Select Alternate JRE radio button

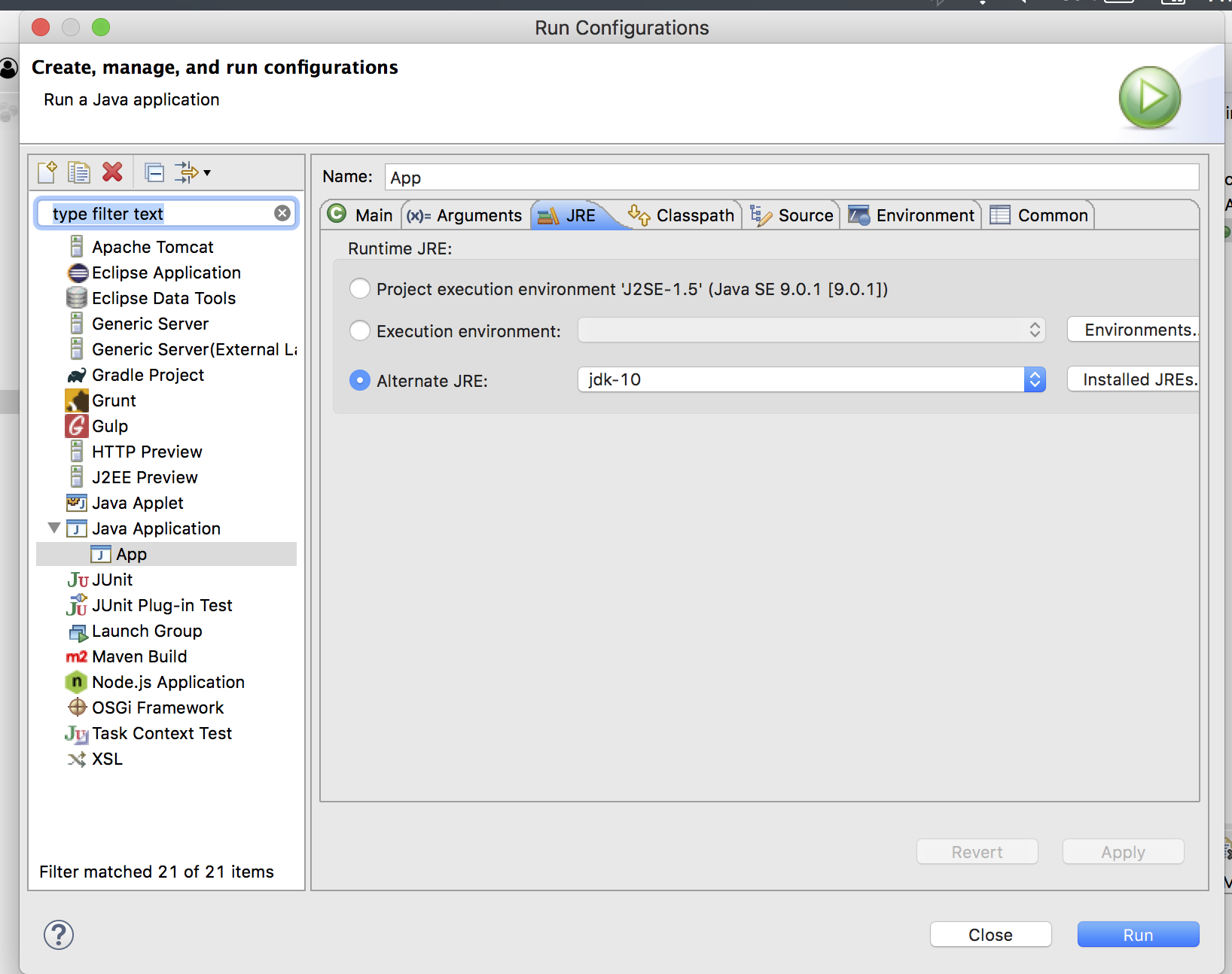360,380
